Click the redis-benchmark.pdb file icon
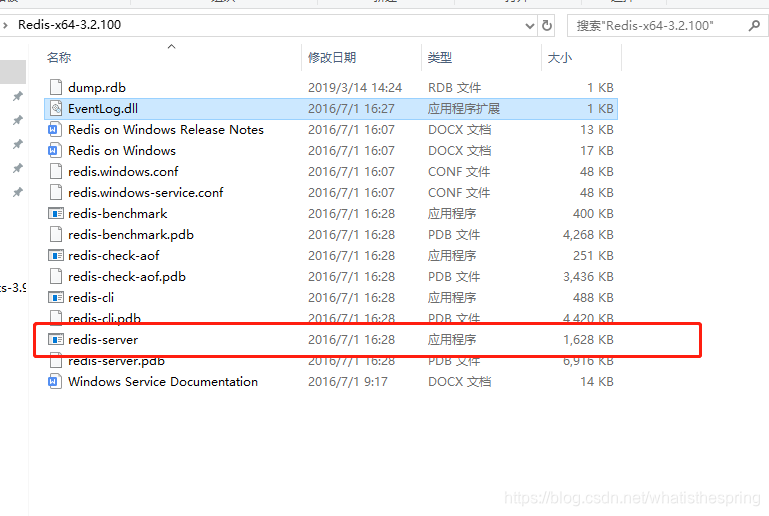The width and height of the screenshot is (769, 516). coord(56,234)
